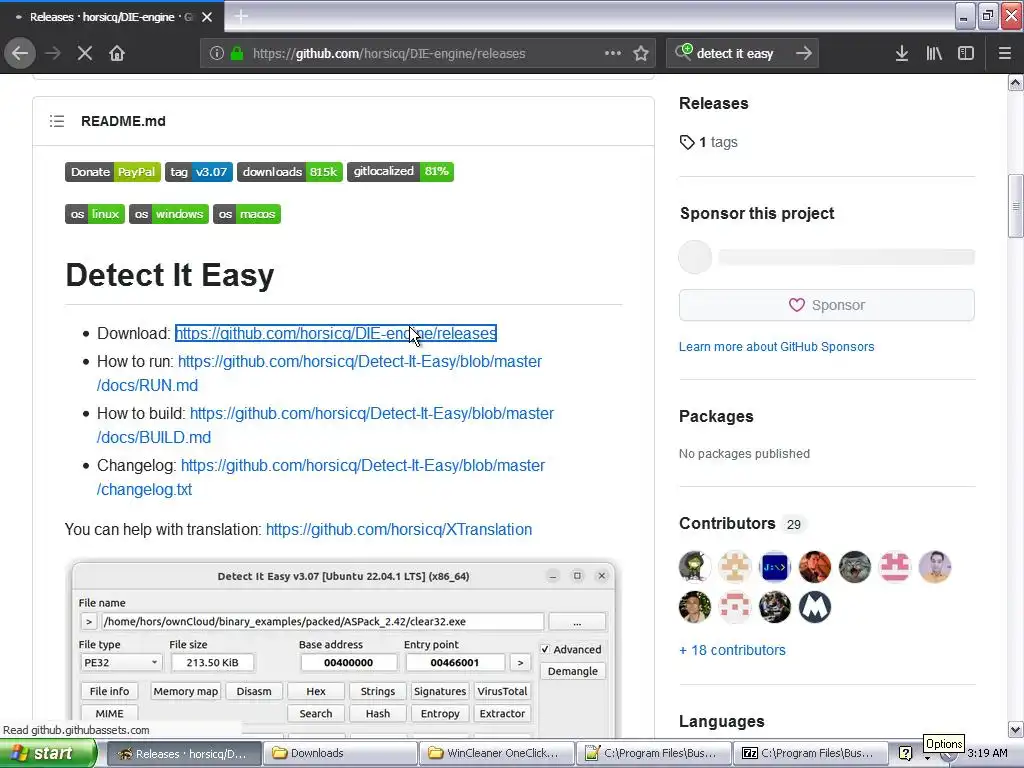Open a new browser tab
The width and height of the screenshot is (1024, 768).
241,16
